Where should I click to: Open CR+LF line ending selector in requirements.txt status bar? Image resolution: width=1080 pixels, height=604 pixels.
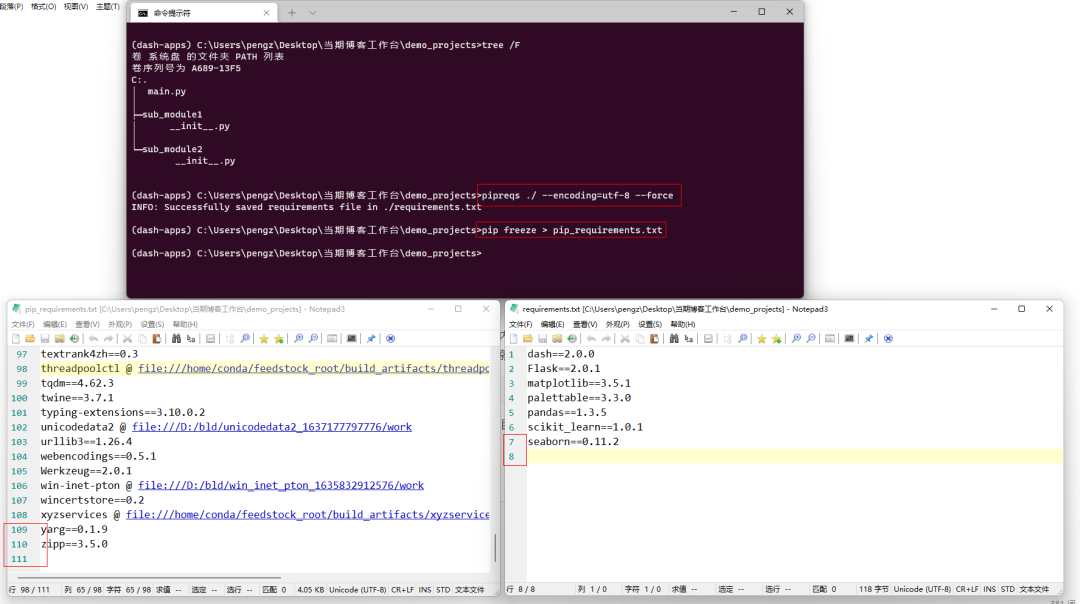tap(967, 590)
